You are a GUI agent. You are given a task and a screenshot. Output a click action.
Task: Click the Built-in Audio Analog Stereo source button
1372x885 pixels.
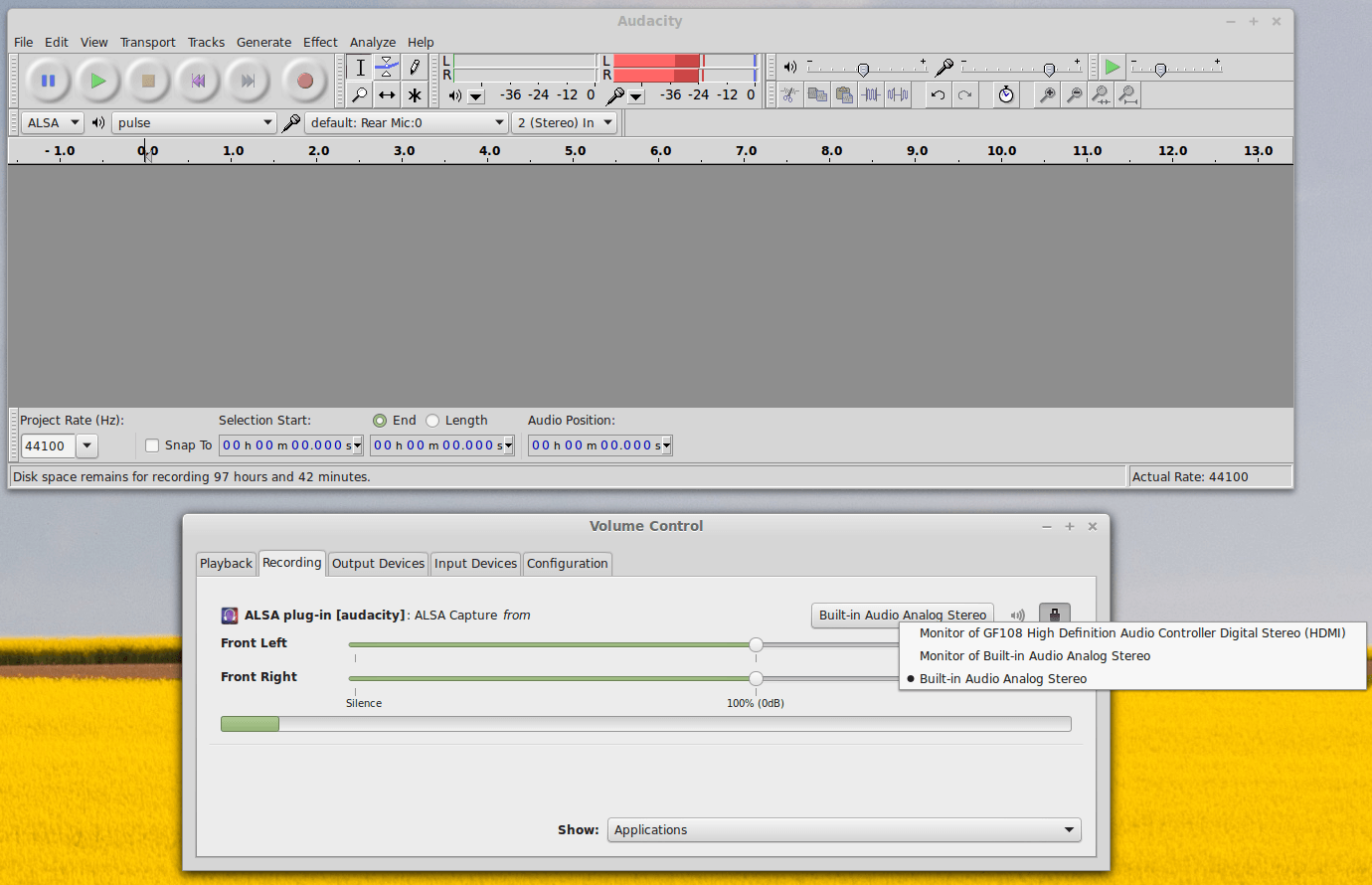(x=903, y=615)
